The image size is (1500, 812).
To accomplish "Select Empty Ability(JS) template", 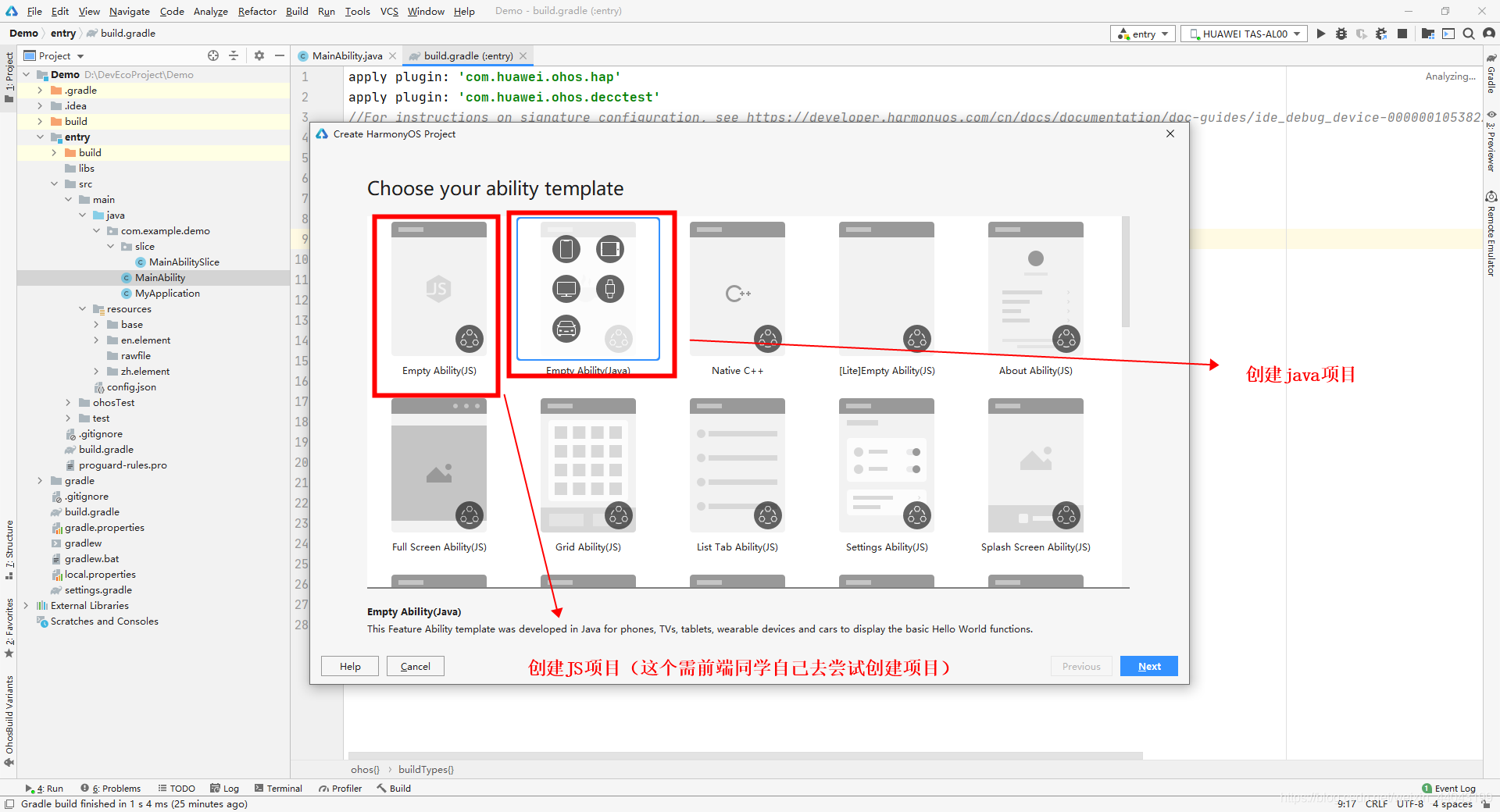I will tap(439, 299).
